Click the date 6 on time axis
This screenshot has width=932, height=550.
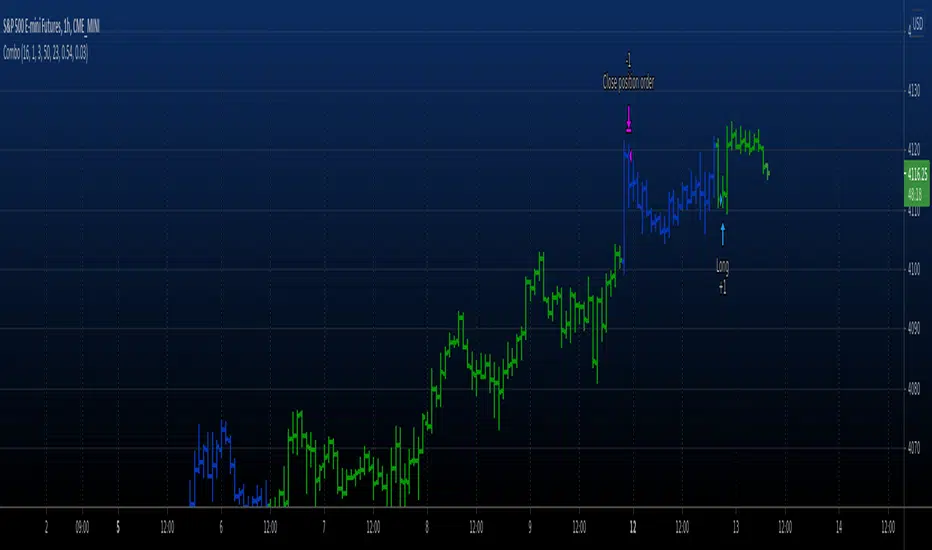[221, 527]
